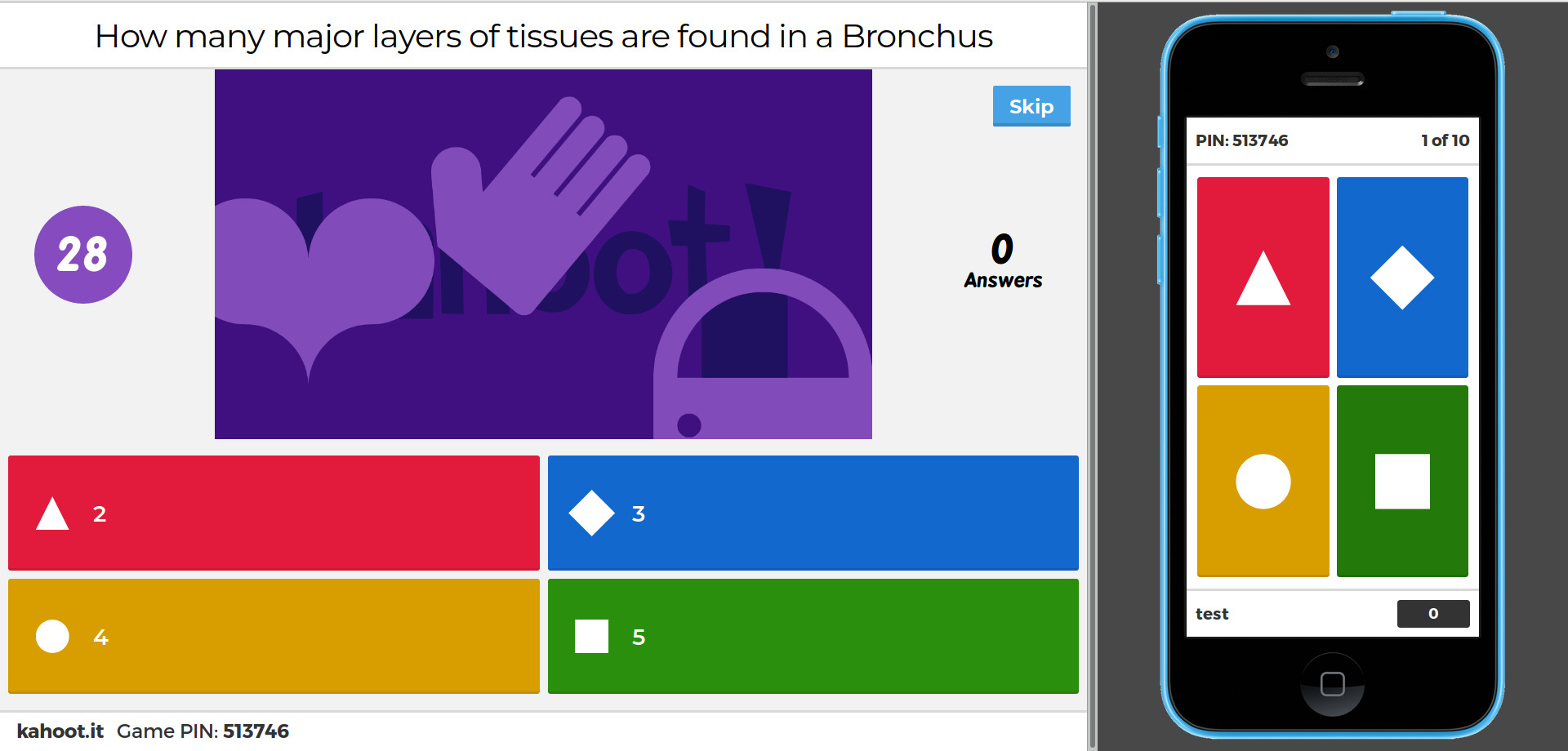This screenshot has height=751, width=1568.
Task: Click the white triangle icon on red answer bar
Action: 52,513
